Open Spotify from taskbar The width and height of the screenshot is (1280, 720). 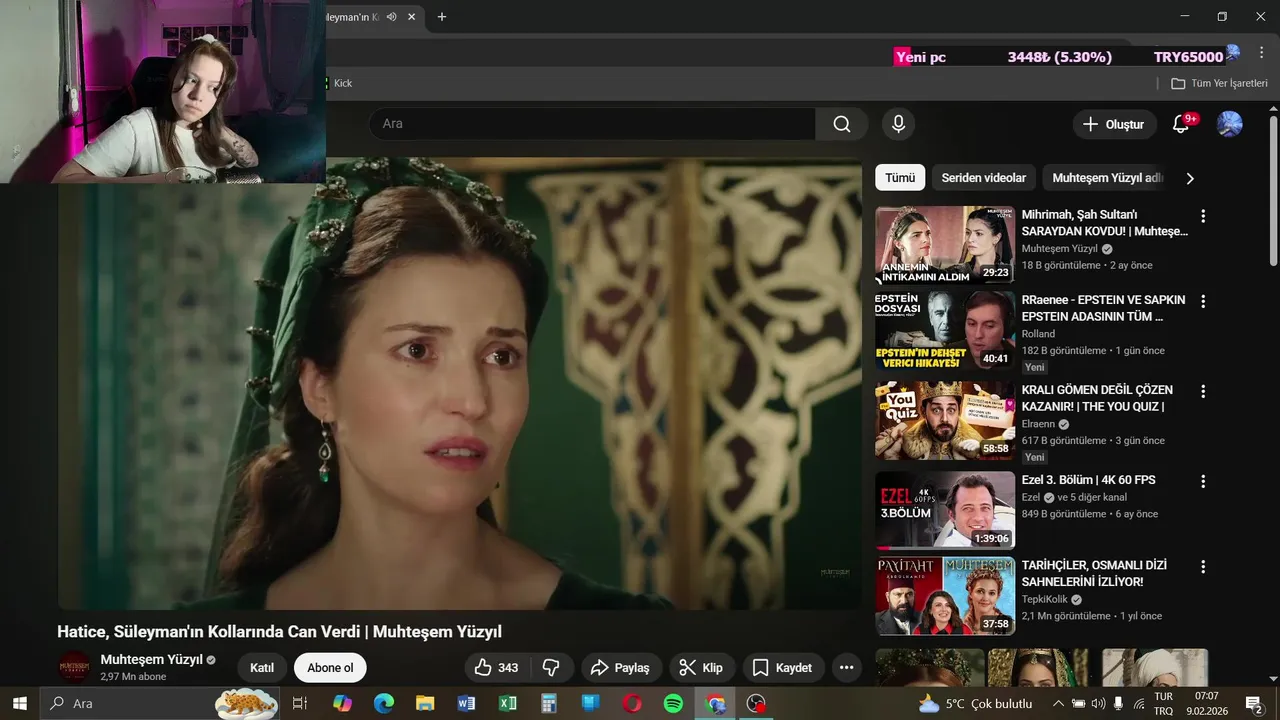(x=673, y=703)
